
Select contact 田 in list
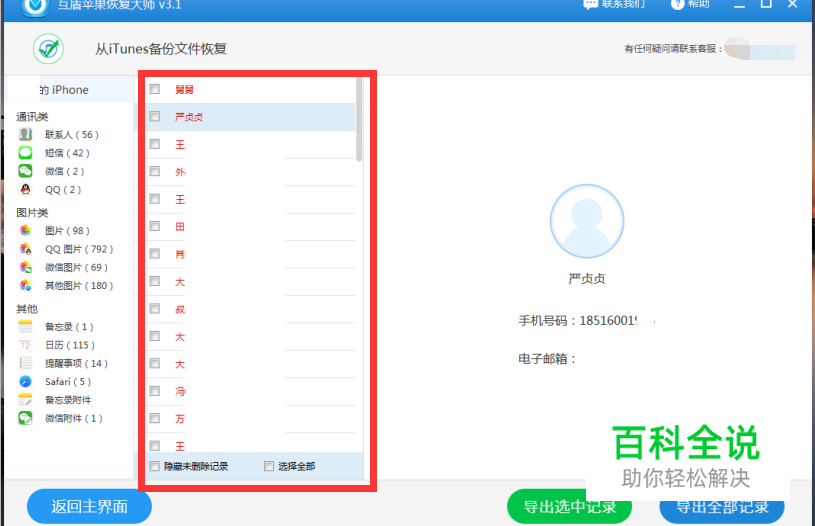tap(180, 227)
